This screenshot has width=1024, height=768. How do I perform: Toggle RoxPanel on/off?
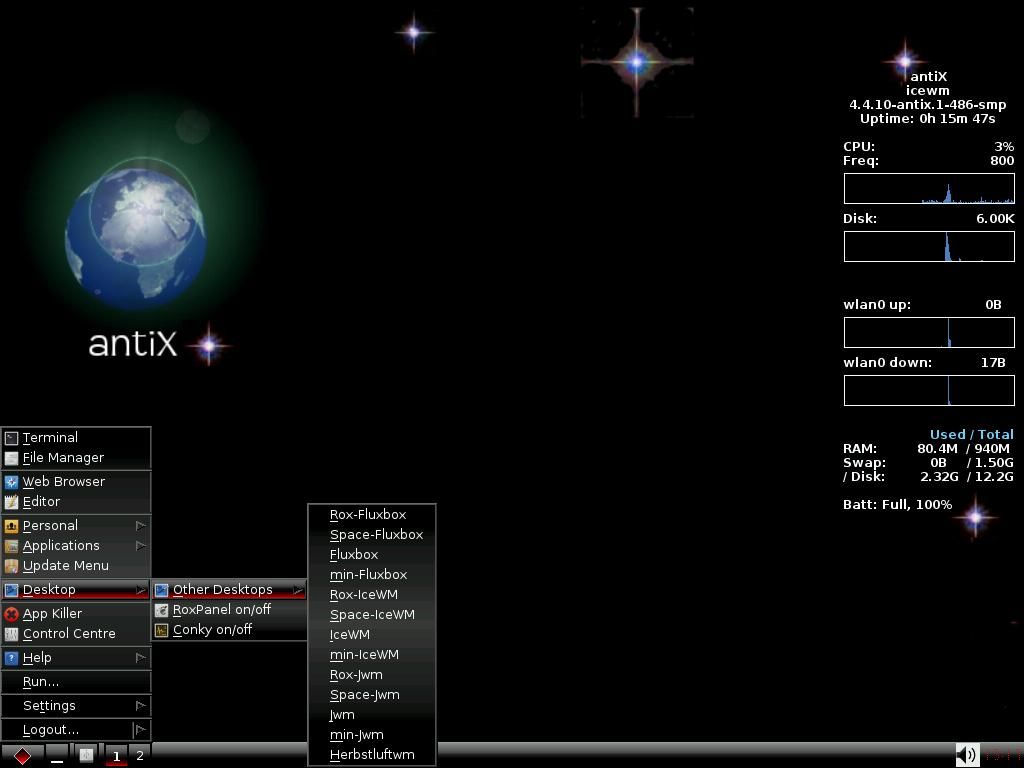[x=229, y=610]
